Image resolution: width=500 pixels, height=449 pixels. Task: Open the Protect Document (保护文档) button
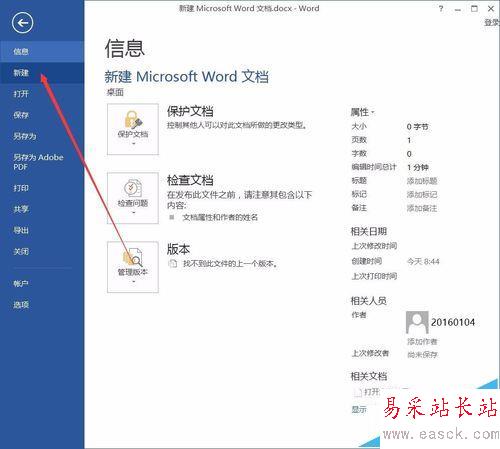(133, 129)
